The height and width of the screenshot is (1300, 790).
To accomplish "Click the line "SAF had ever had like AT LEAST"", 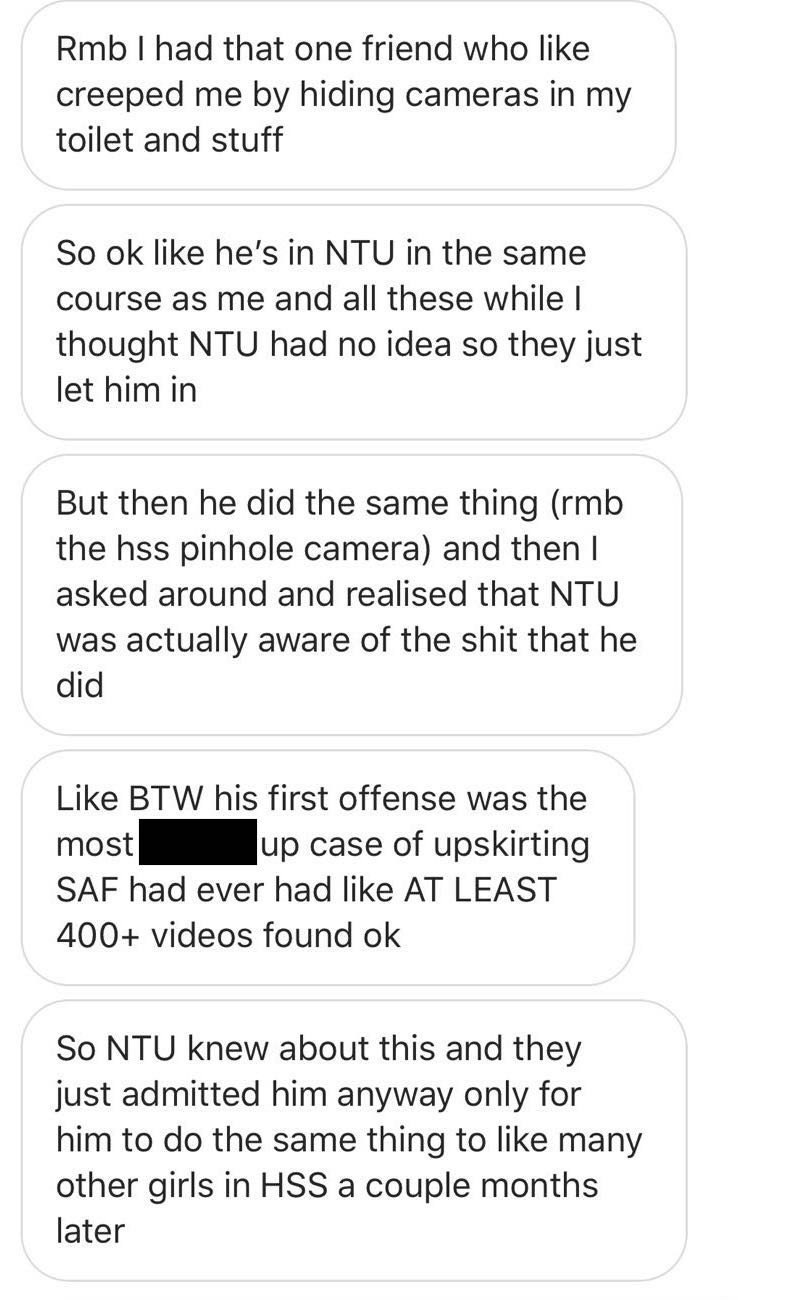I will pos(305,890).
